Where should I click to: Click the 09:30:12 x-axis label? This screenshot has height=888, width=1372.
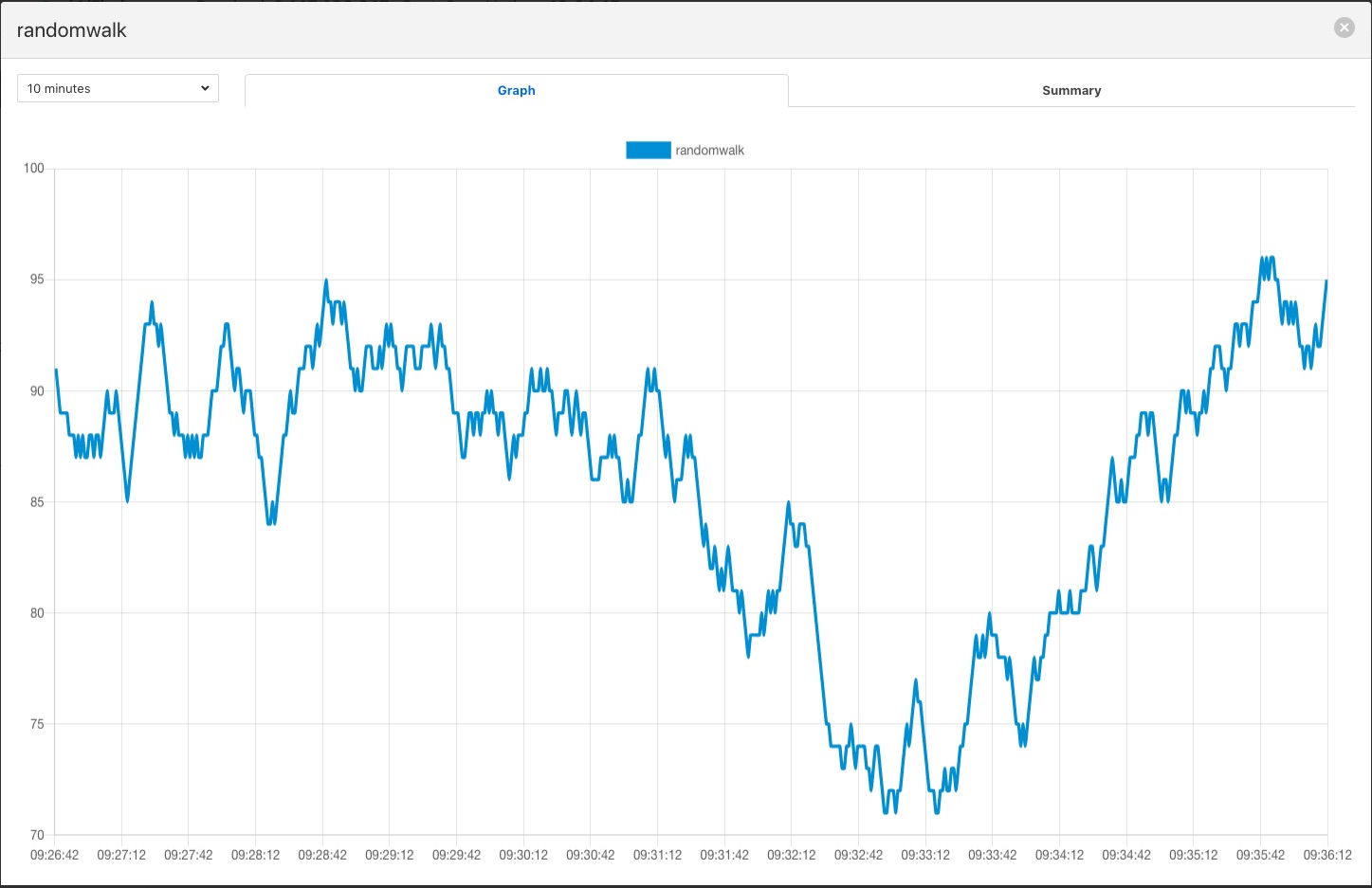point(523,855)
